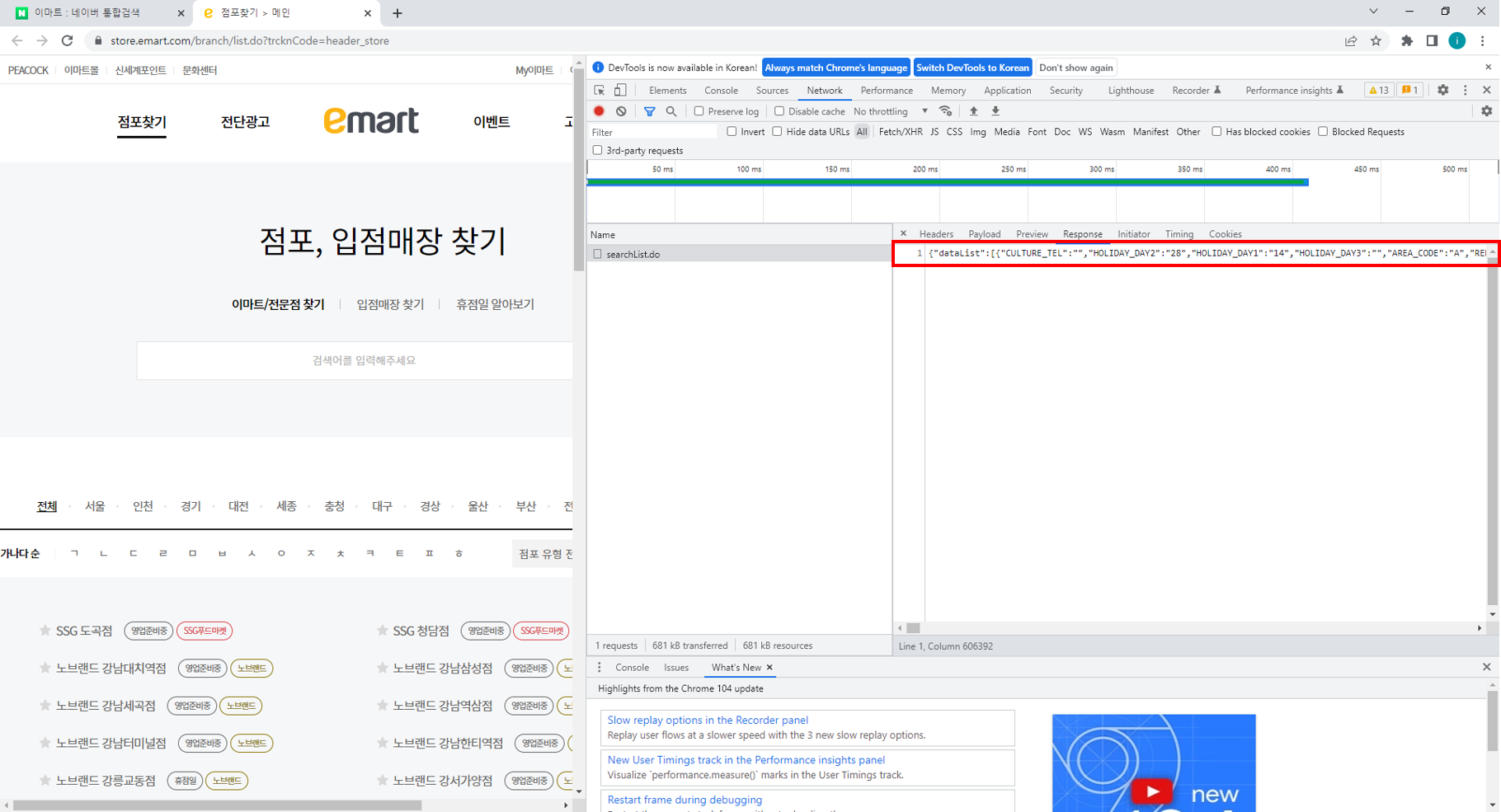Open the Lighthouse panel tab
Viewport: 1501px width, 812px height.
point(1131,90)
